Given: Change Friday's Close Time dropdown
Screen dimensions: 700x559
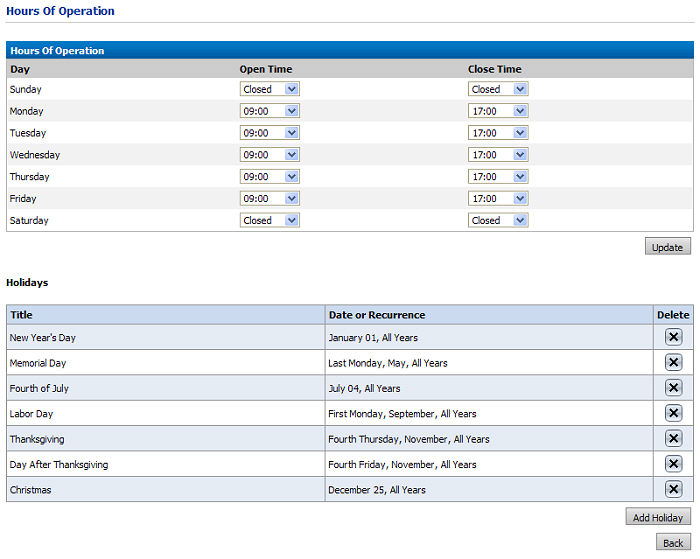Looking at the screenshot, I should tap(498, 198).
